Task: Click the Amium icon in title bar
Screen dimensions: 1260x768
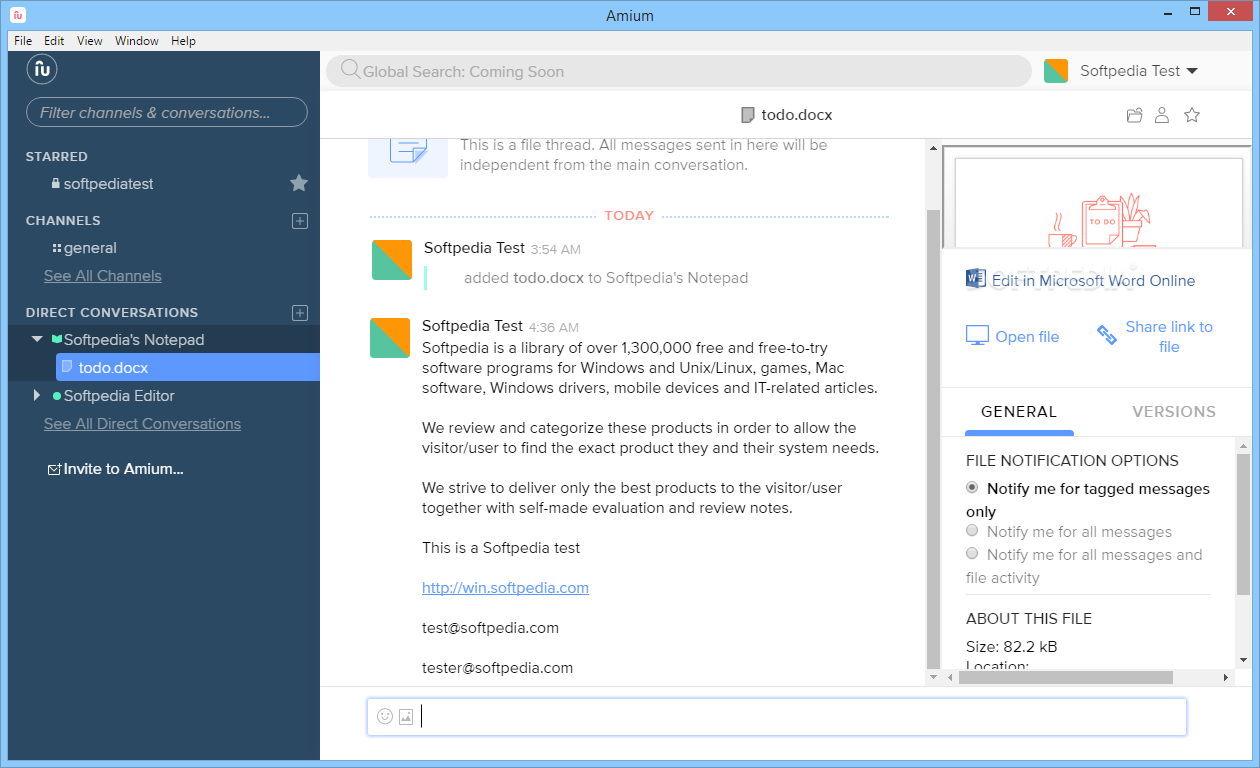Action: pyautogui.click(x=18, y=15)
